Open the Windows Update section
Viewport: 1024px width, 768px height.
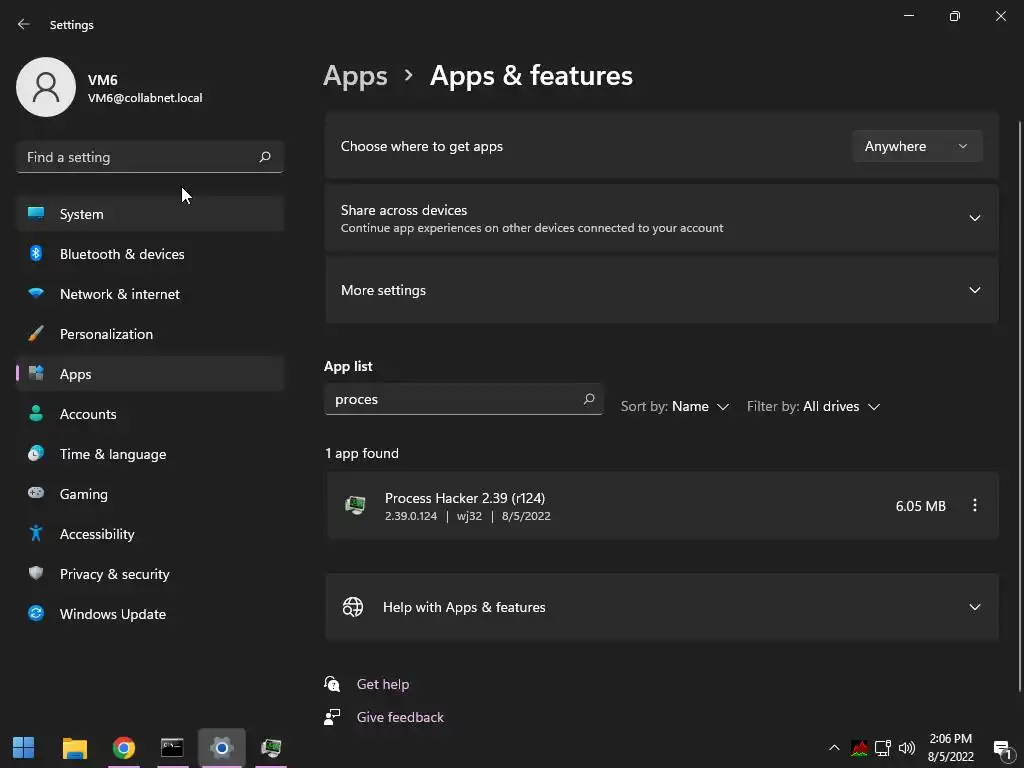pyautogui.click(x=113, y=614)
